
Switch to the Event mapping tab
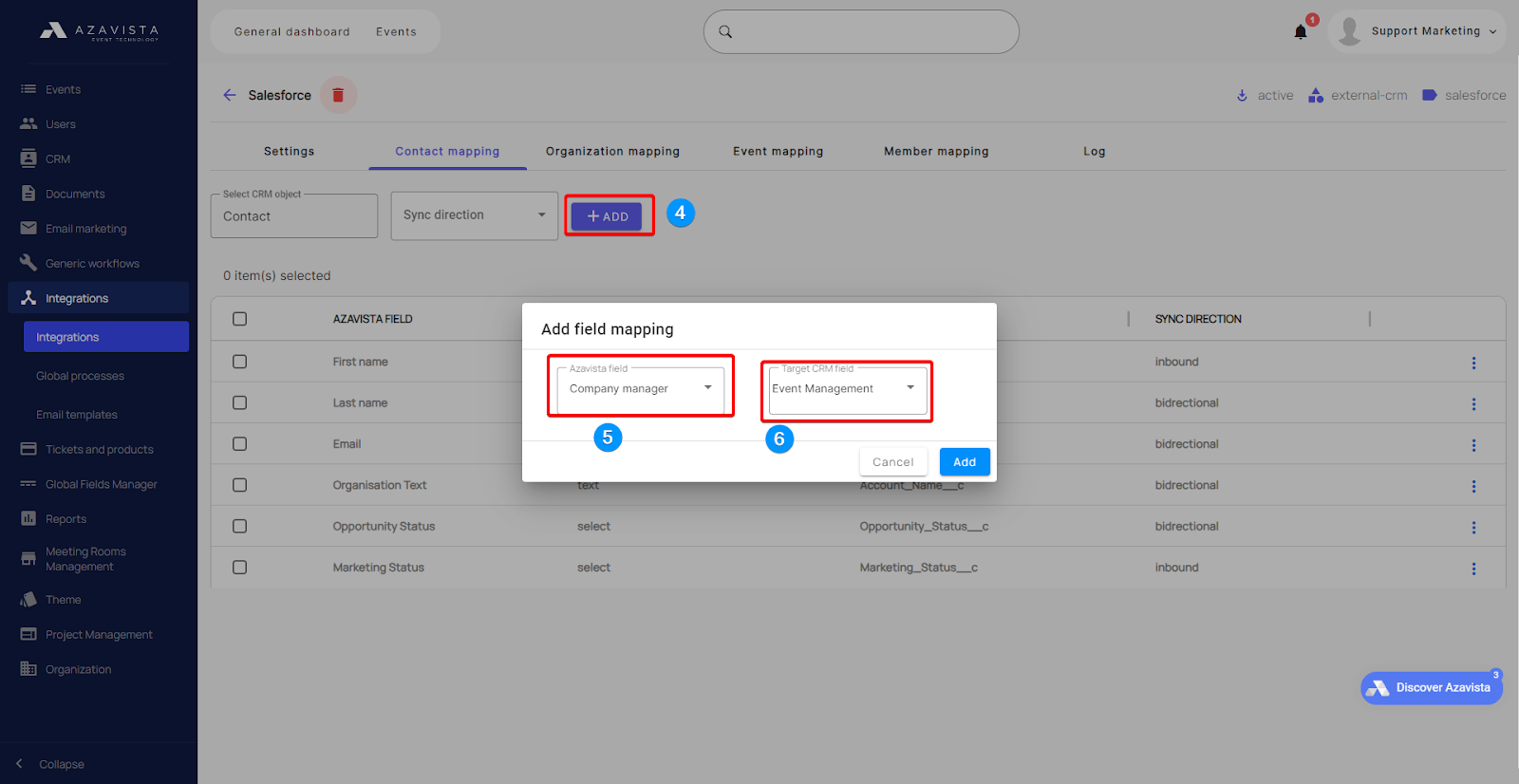coord(778,151)
